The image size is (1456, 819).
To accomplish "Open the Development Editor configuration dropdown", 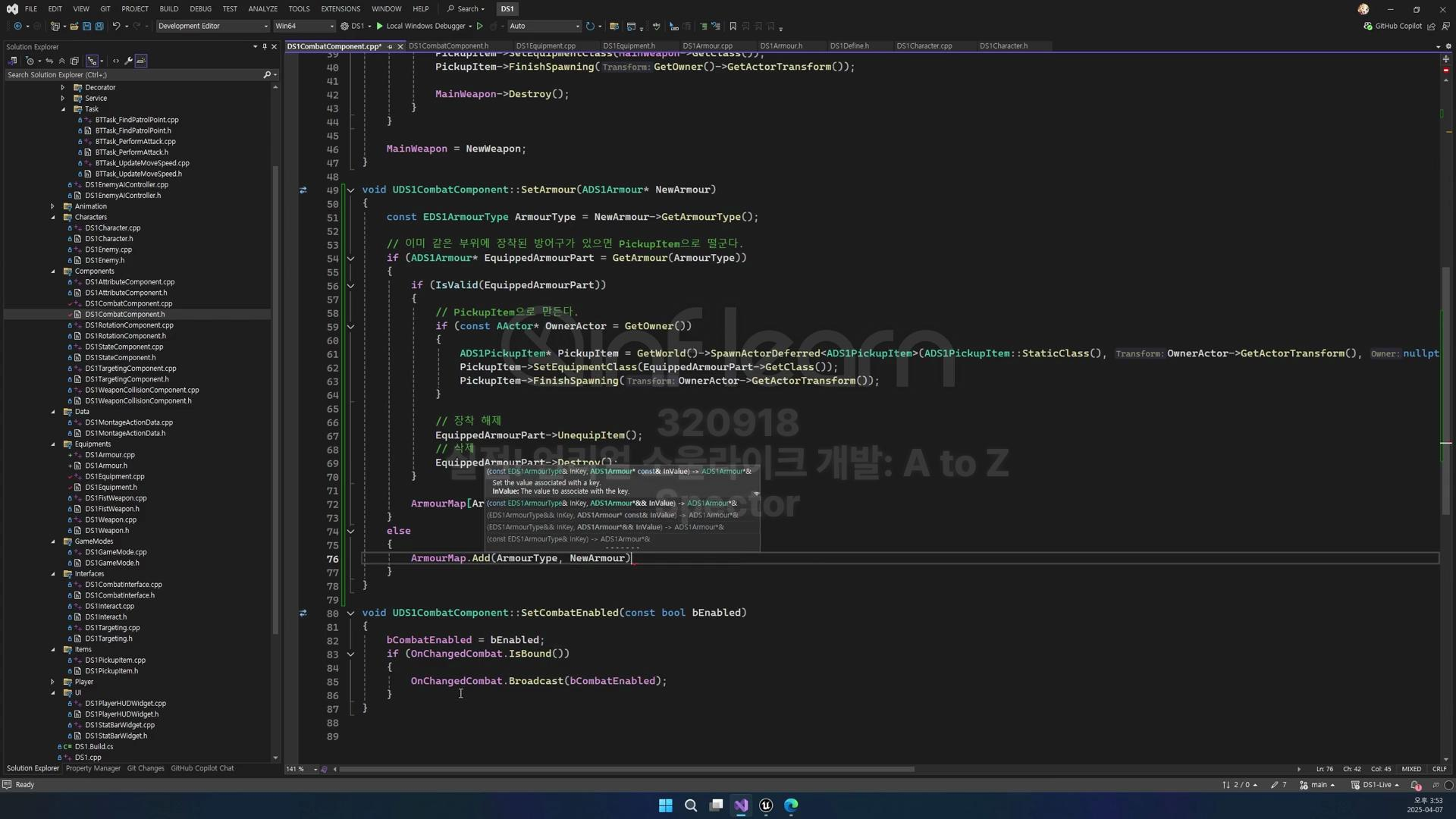I will [212, 26].
